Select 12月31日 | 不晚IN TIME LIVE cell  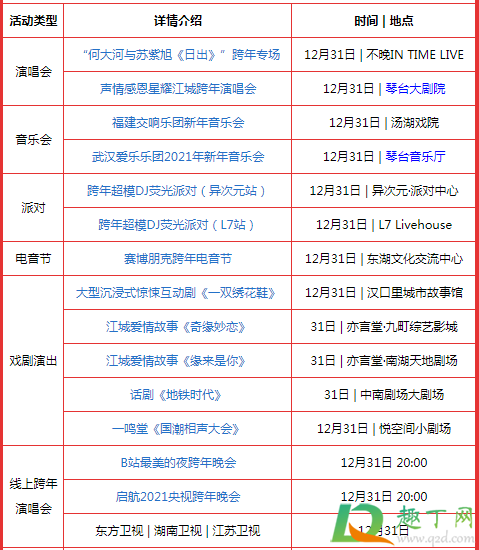click(383, 55)
